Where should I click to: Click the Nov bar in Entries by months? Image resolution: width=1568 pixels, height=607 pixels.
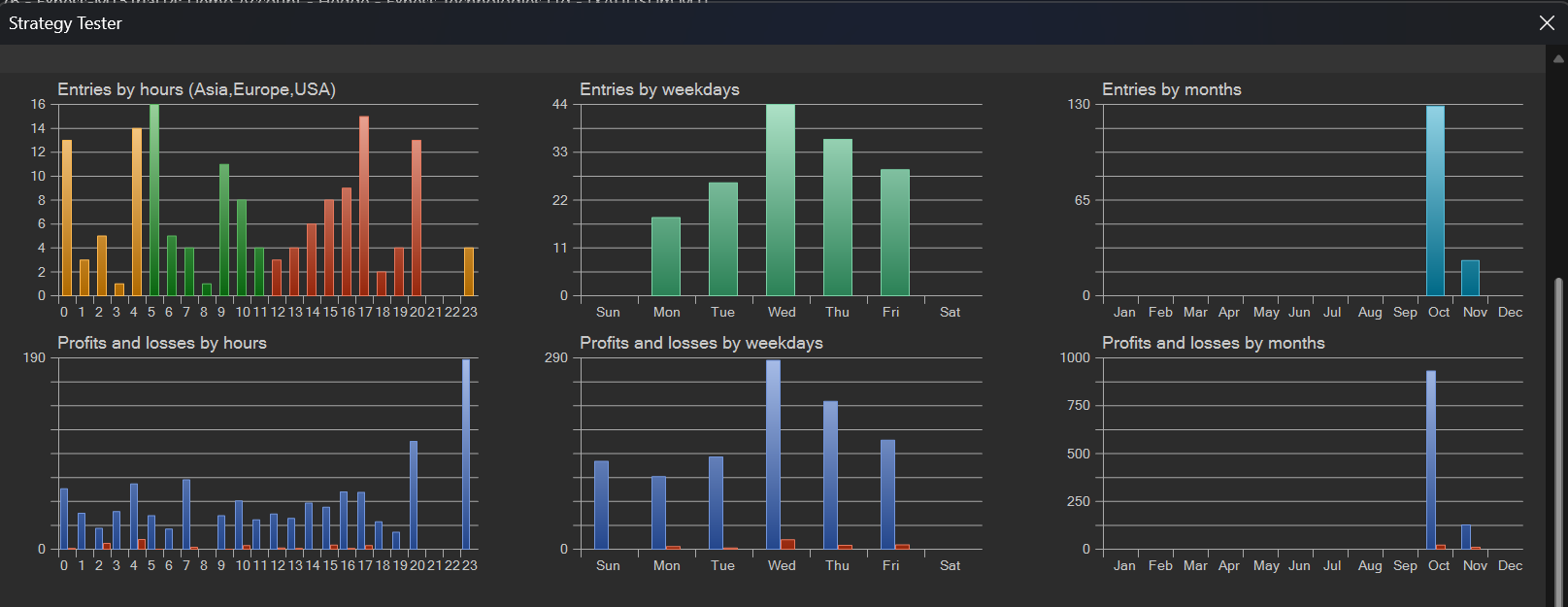1470,278
